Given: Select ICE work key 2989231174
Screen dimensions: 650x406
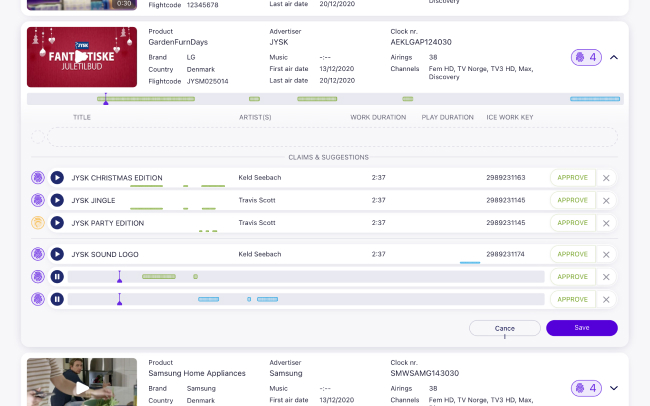Looking at the screenshot, I should 505,254.
